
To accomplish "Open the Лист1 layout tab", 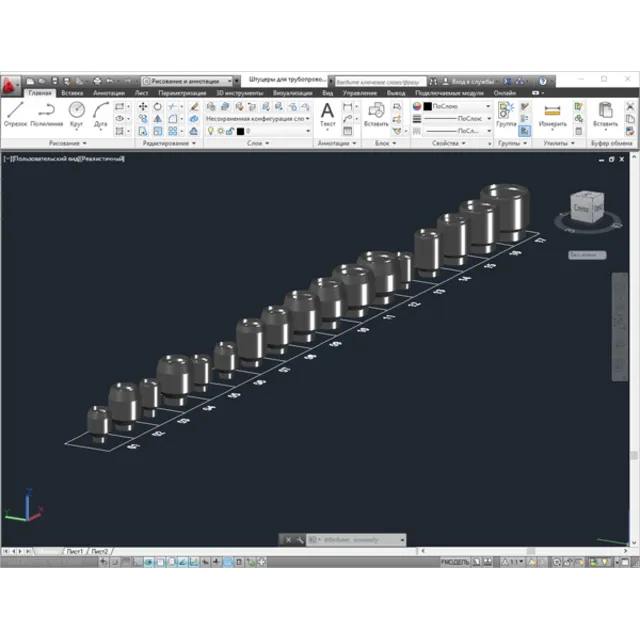I will (75, 551).
